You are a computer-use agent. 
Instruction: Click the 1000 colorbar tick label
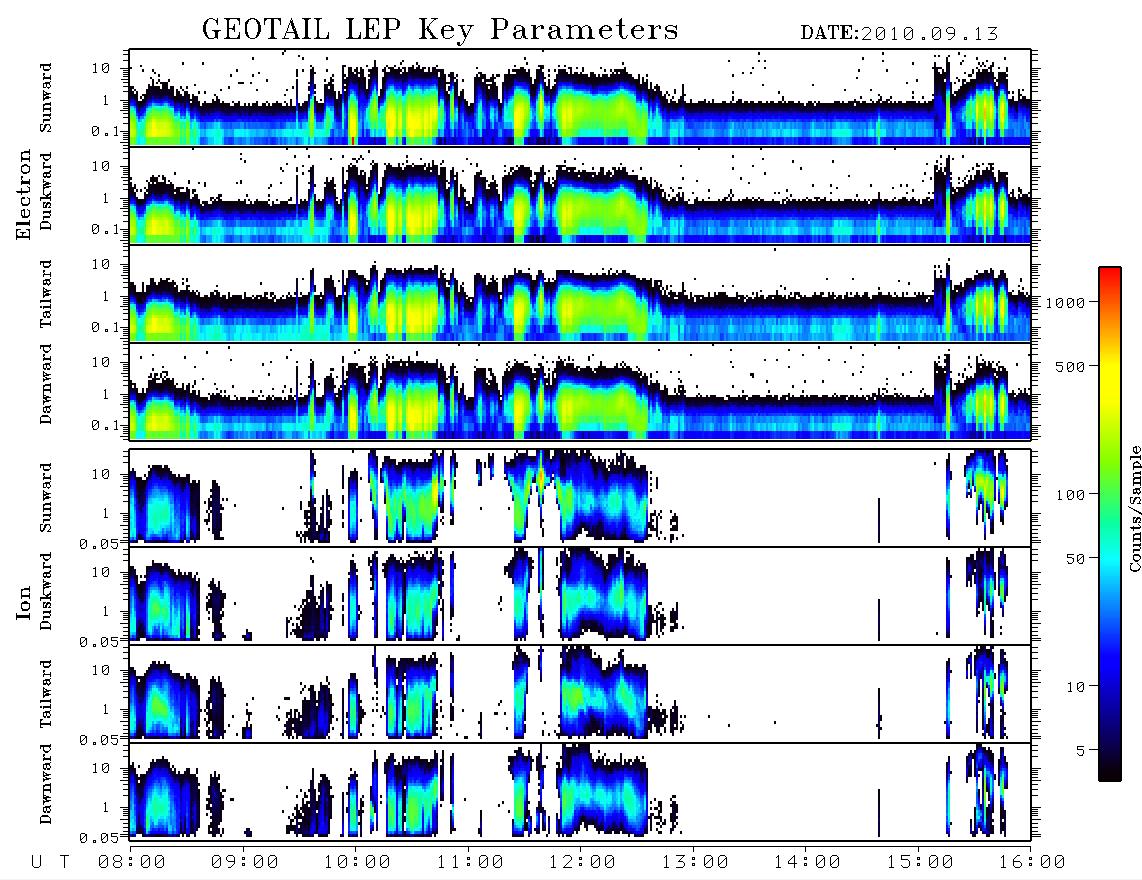(1065, 303)
